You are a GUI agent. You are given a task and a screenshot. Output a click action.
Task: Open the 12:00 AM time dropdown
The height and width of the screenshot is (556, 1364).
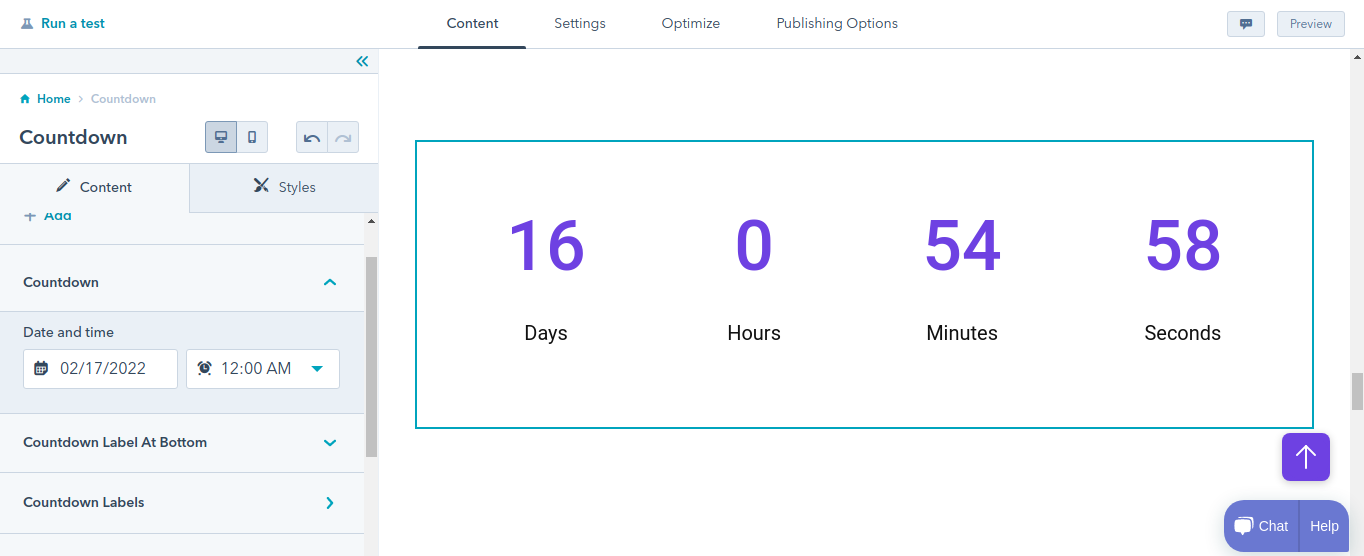[317, 368]
